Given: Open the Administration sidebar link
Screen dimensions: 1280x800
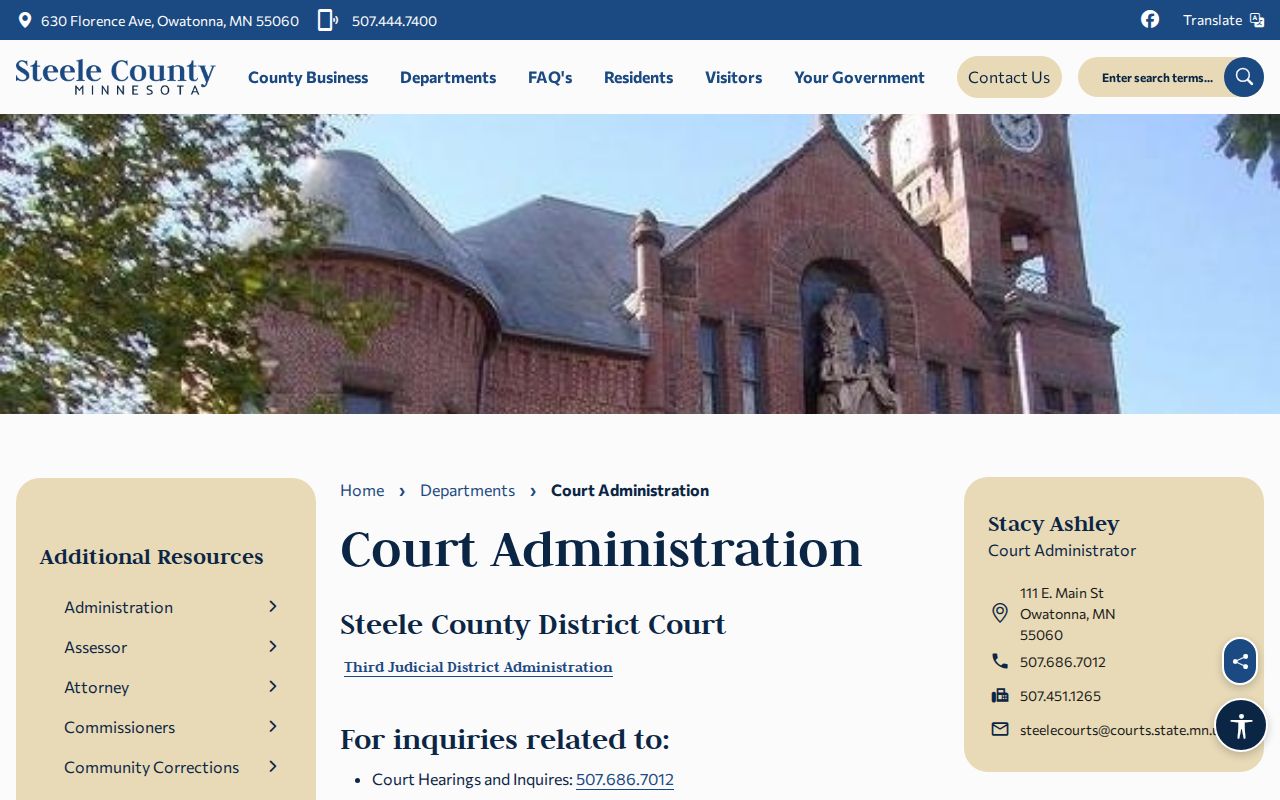Looking at the screenshot, I should point(118,607).
